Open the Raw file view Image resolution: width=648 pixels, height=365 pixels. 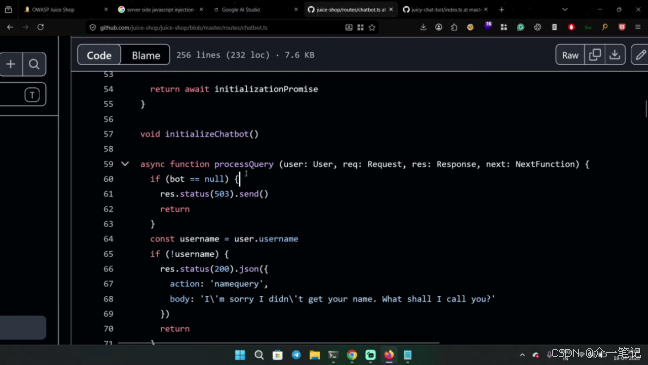570,55
